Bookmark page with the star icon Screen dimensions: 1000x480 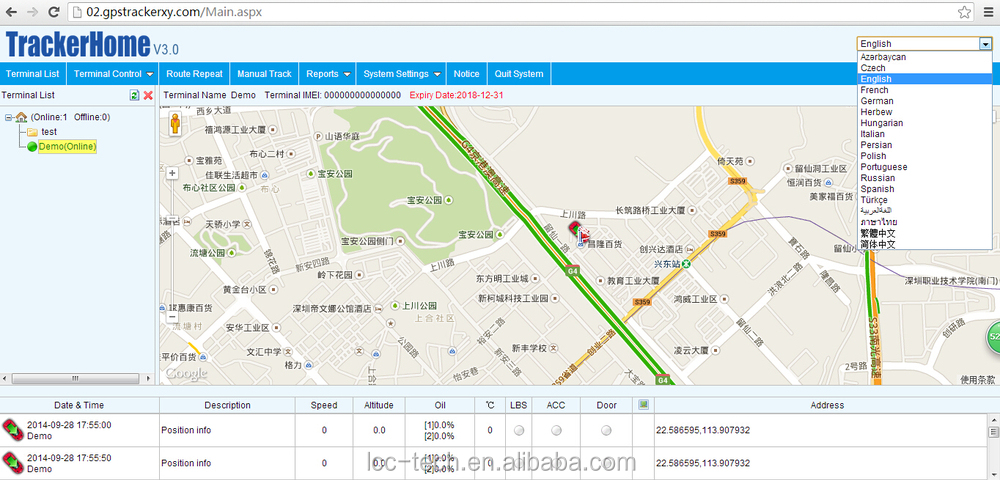click(x=965, y=11)
